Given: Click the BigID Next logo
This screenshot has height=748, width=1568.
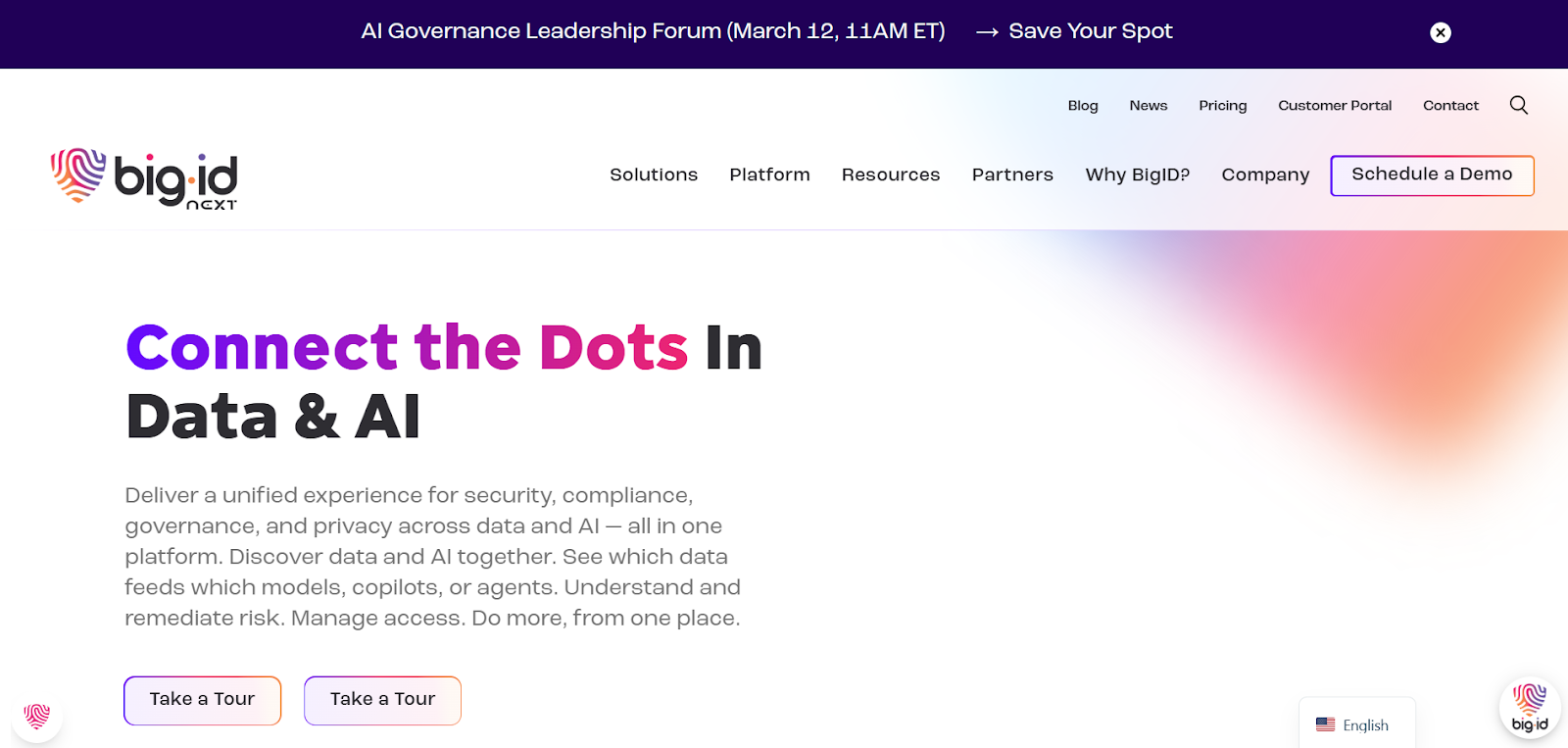Looking at the screenshot, I should tap(144, 178).
